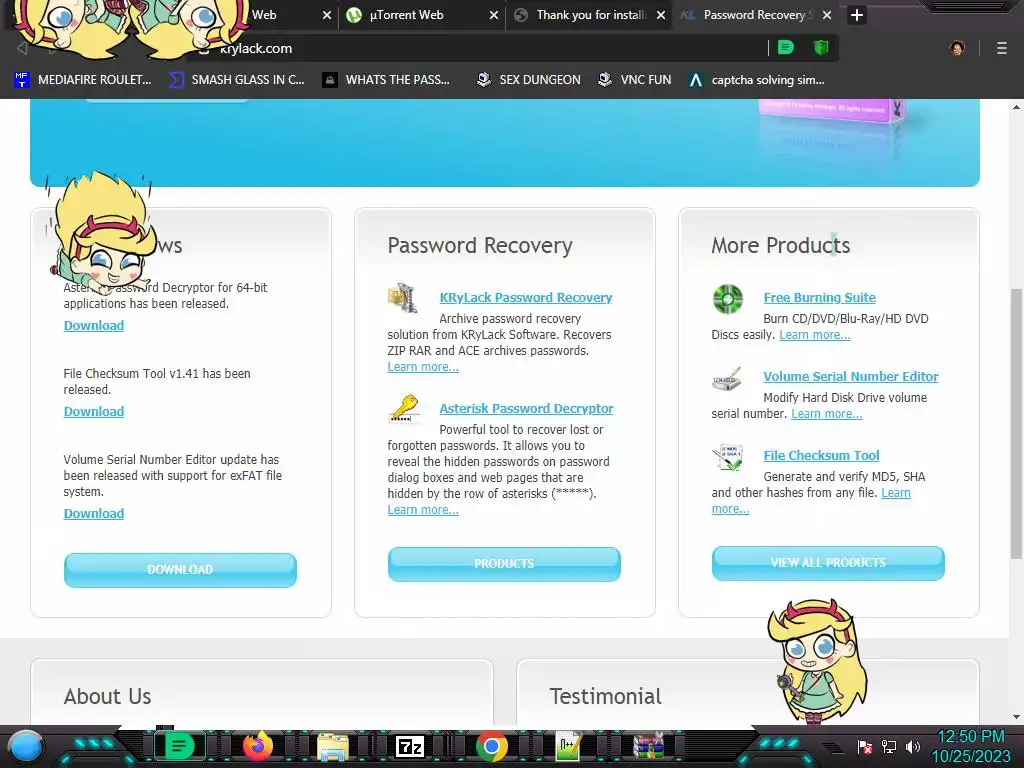Click Download under Volume Serial Number Editor update
1024x768 pixels.
pyautogui.click(x=93, y=513)
